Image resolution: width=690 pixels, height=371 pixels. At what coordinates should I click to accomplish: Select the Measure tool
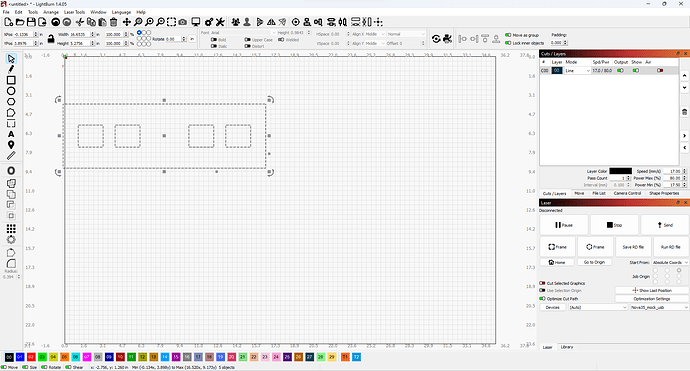(x=11, y=155)
